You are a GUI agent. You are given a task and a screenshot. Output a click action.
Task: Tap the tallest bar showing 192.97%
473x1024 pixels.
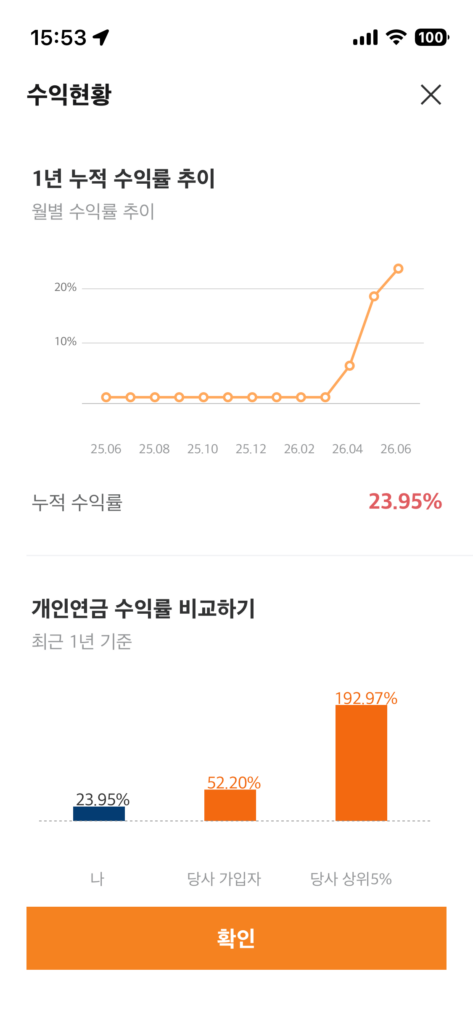[361, 763]
